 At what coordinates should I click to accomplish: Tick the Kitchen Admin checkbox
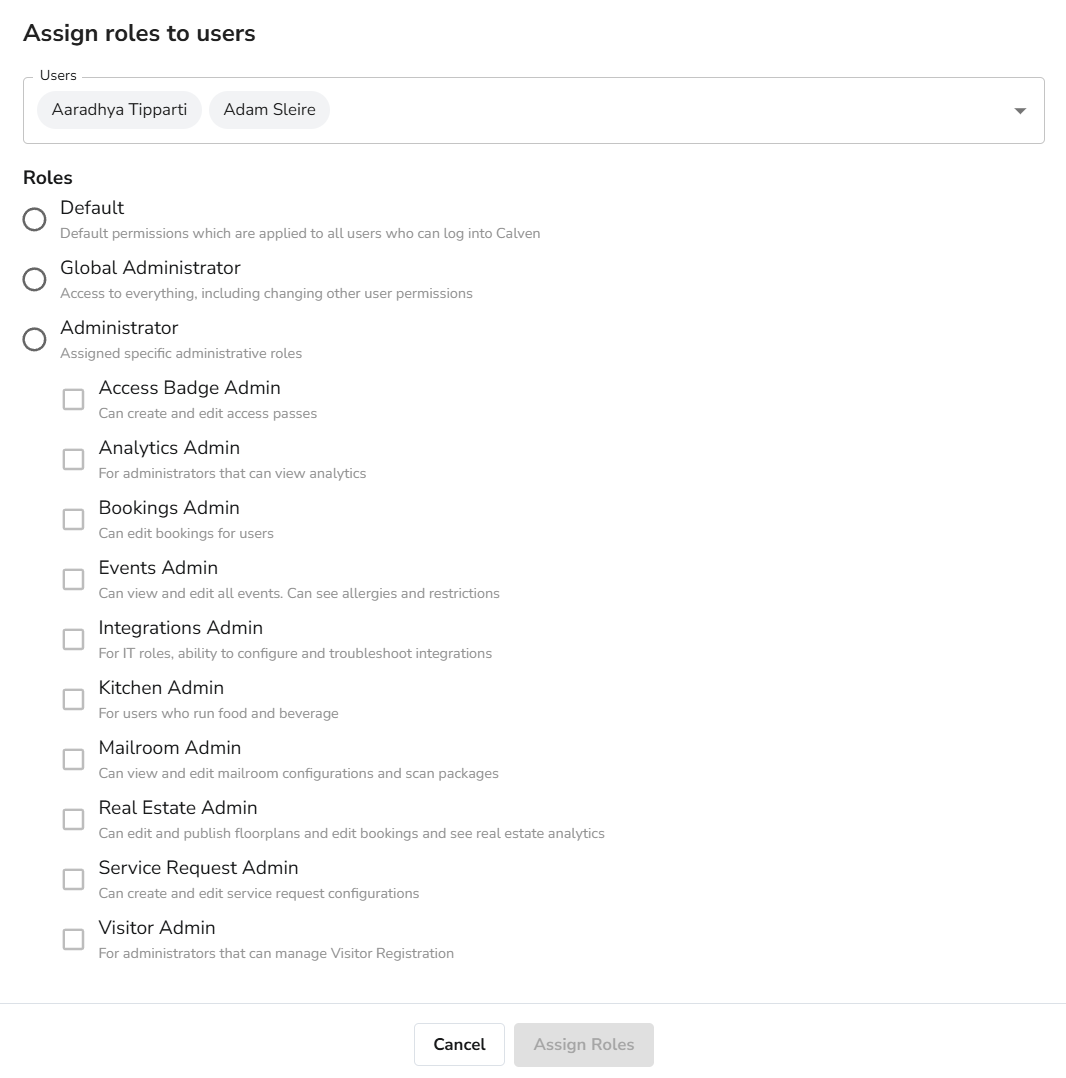pyautogui.click(x=73, y=700)
